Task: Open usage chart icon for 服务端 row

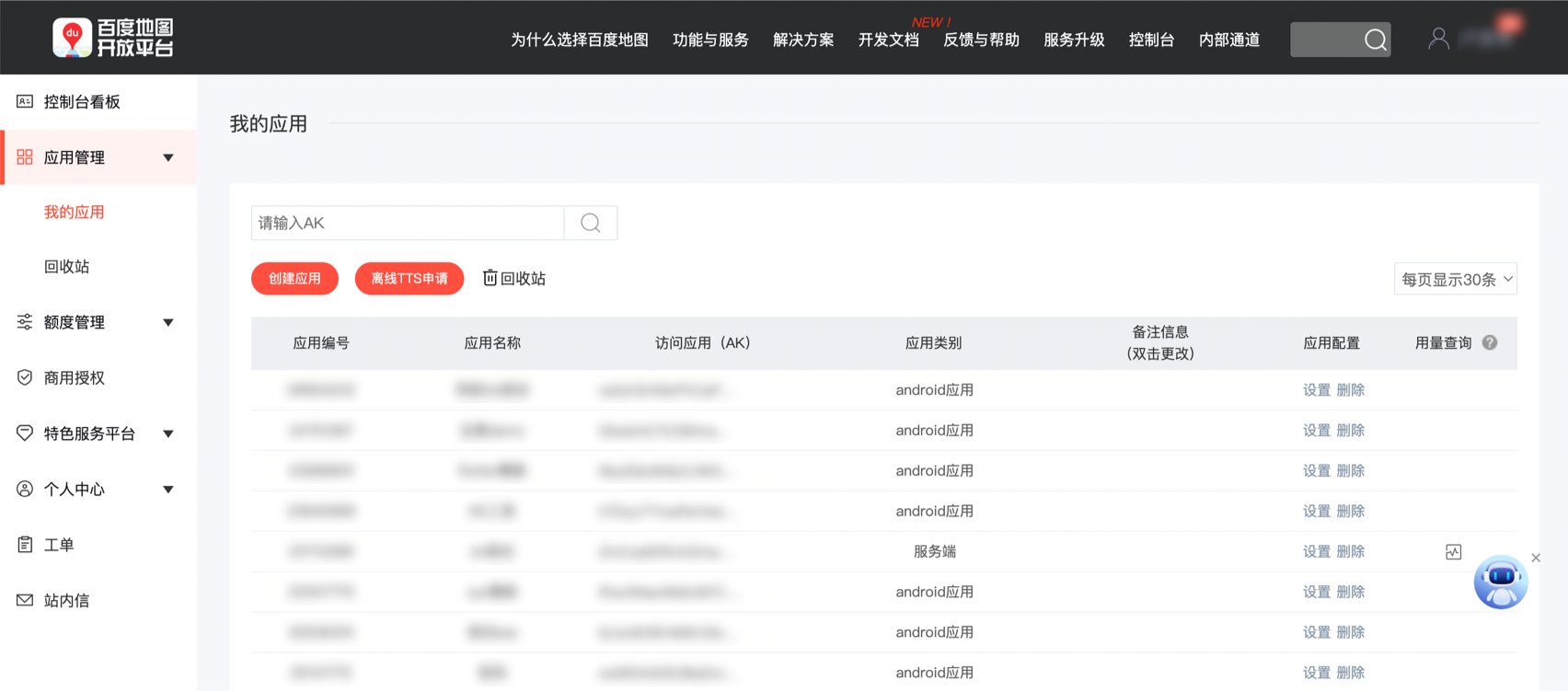Action: [x=1453, y=552]
